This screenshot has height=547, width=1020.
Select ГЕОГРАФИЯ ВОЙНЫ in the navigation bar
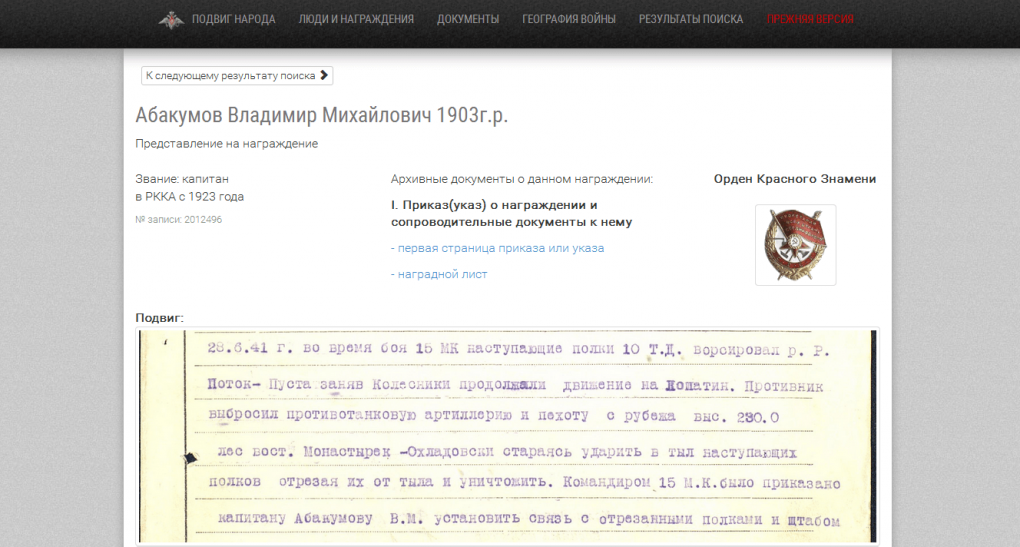pyautogui.click(x=569, y=19)
